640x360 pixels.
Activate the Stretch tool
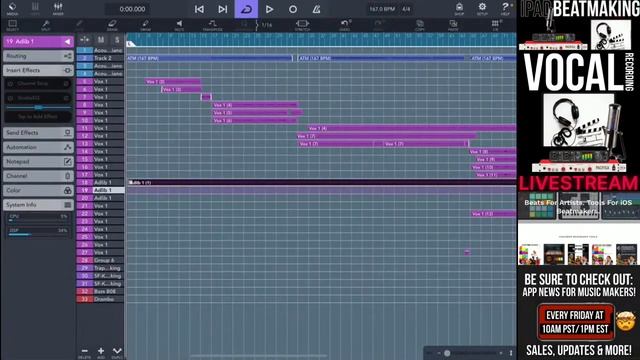(302, 25)
